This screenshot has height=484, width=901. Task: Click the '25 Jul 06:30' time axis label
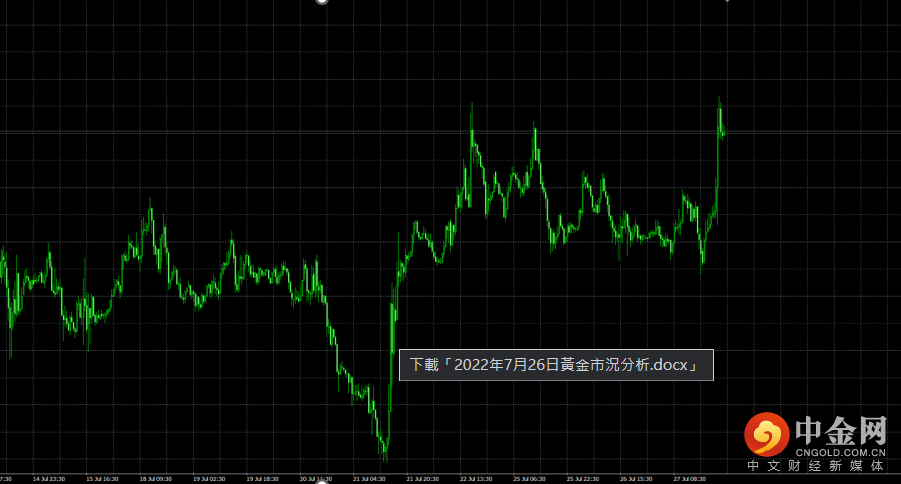[x=530, y=479]
